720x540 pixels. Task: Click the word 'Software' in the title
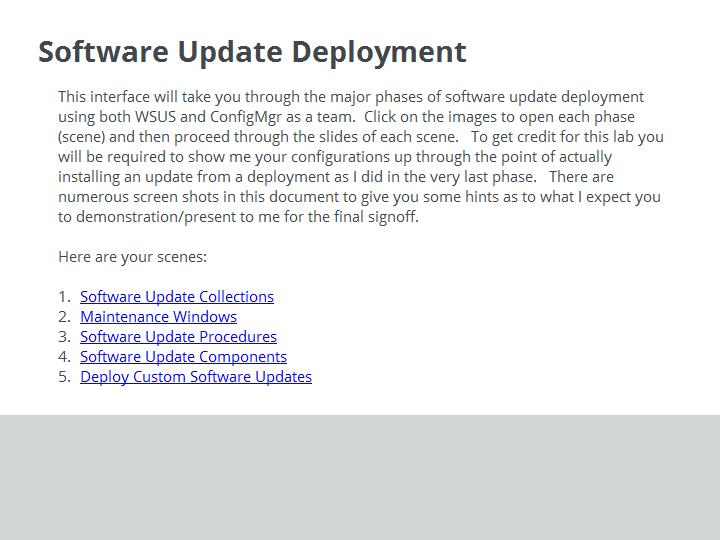click(x=103, y=52)
